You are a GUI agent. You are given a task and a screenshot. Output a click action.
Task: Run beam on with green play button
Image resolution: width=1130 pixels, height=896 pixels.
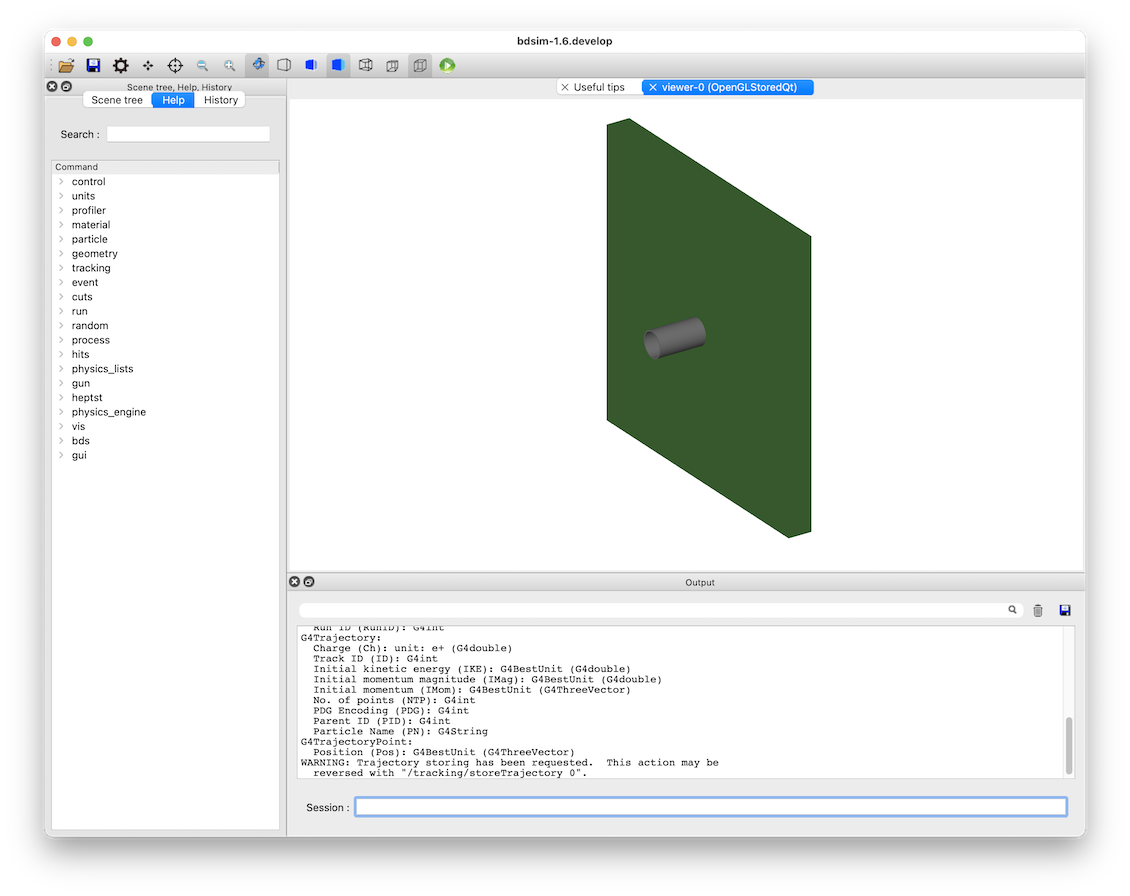[x=448, y=66]
